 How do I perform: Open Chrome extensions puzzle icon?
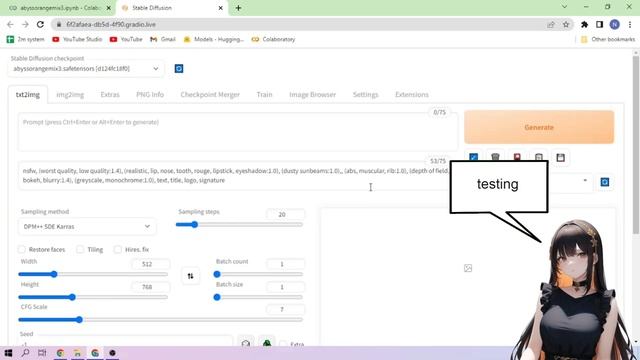pyautogui.click(x=584, y=24)
